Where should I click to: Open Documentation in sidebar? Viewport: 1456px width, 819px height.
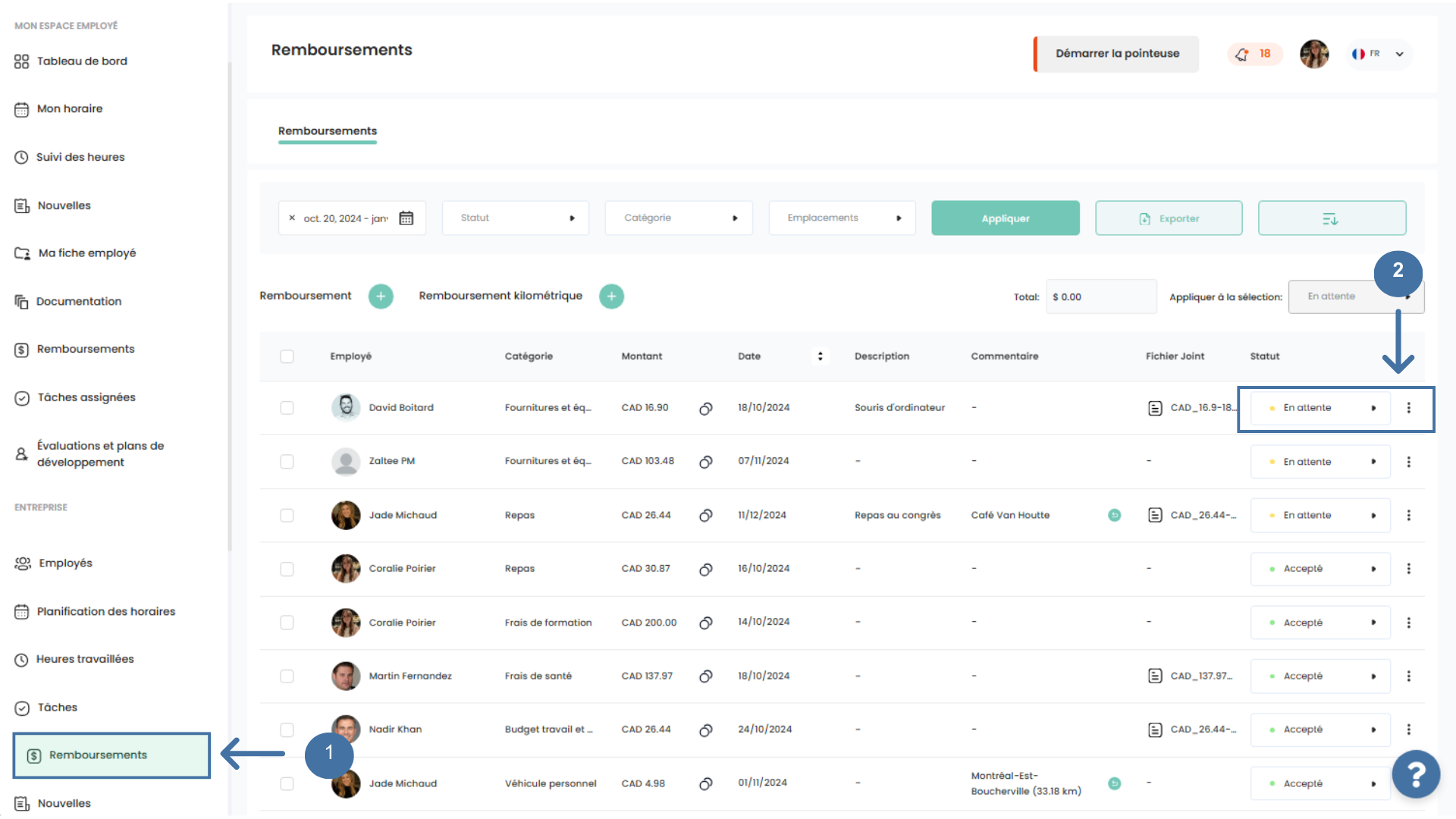pyautogui.click(x=68, y=302)
